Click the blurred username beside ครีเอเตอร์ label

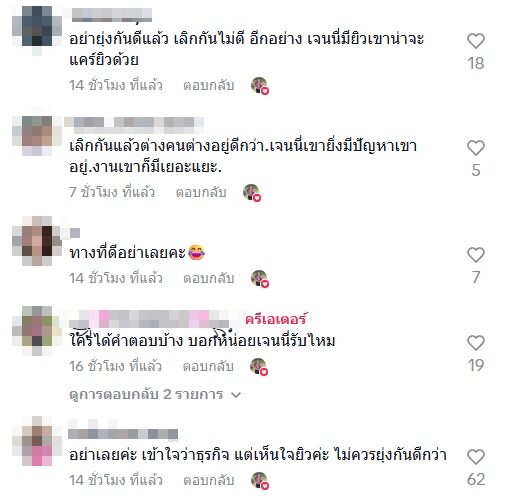click(x=149, y=319)
